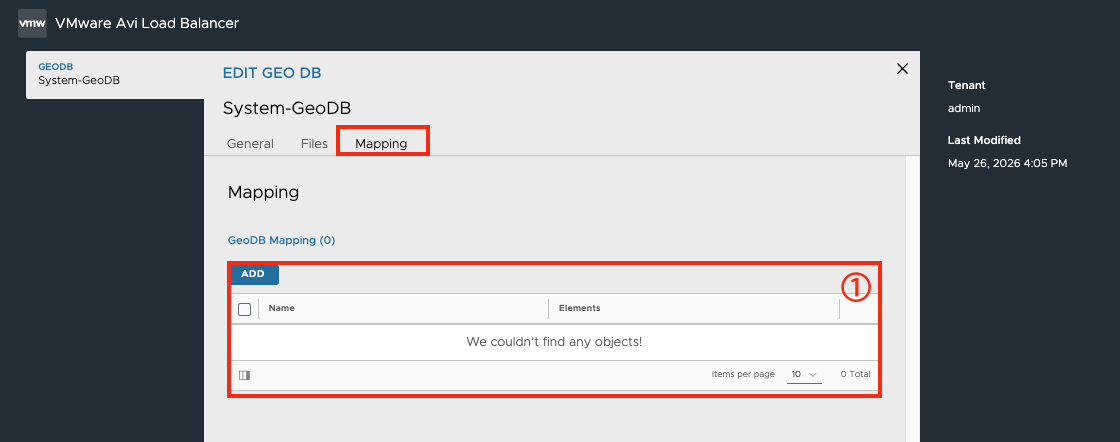Select the GEODB System-GeoDB breadcrumb card
Image resolution: width=1120 pixels, height=442 pixels.
tap(115, 74)
